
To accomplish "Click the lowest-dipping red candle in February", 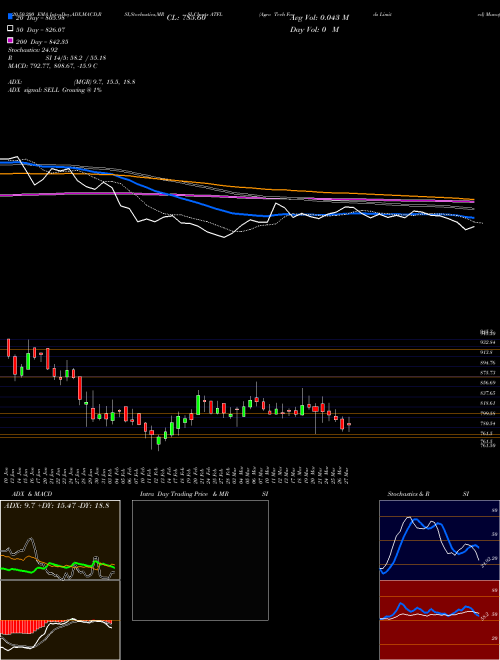I will click(x=152, y=435).
